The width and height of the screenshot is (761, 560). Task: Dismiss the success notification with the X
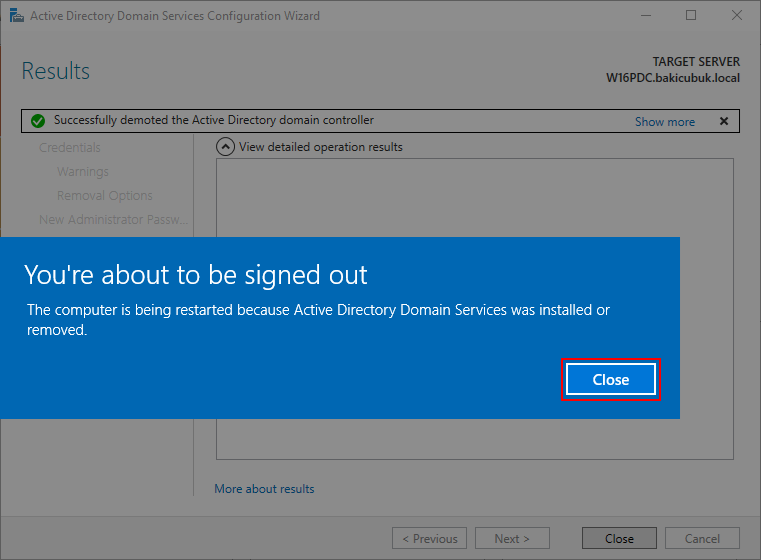click(724, 121)
